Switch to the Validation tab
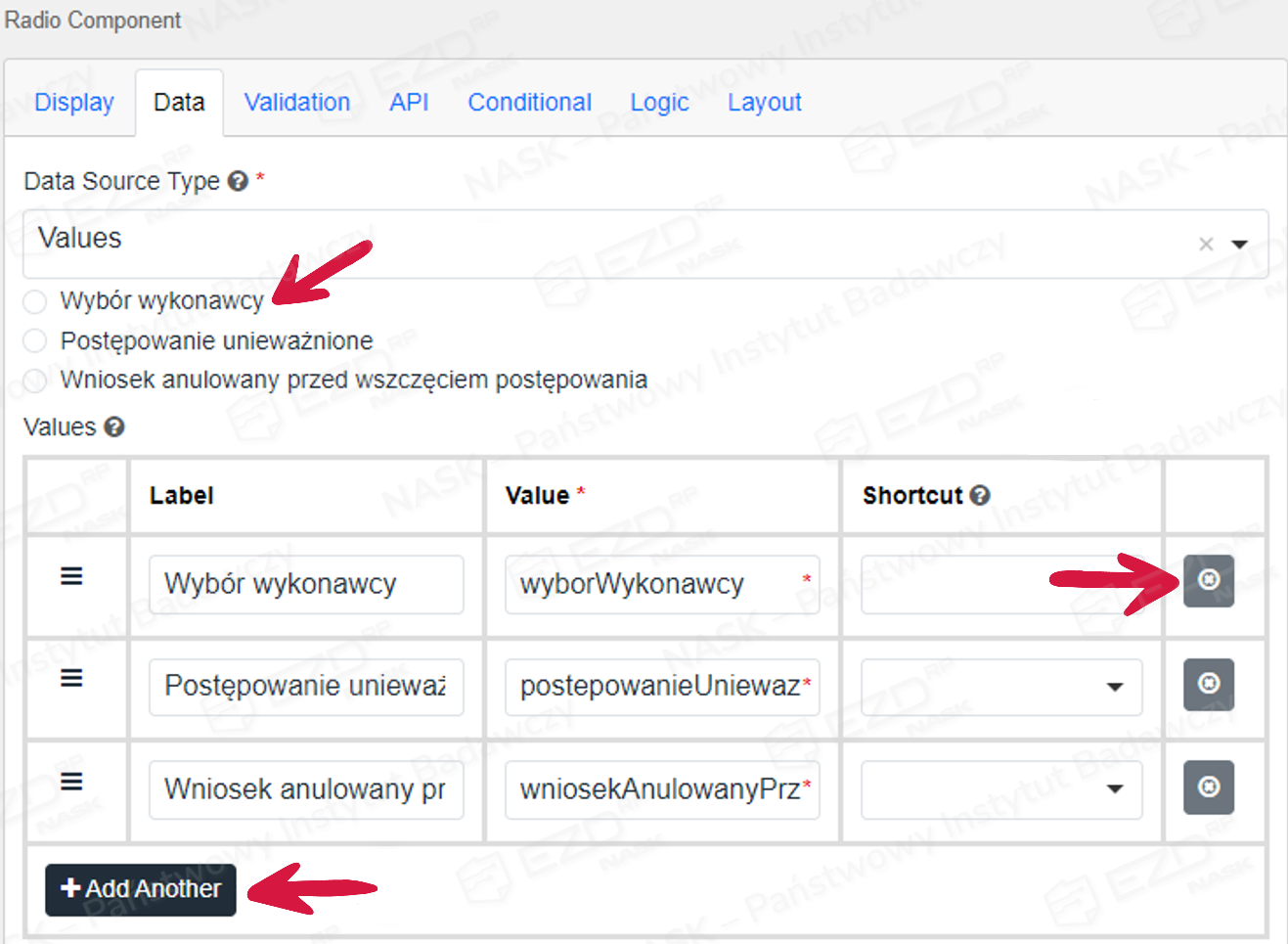This screenshot has height=944, width=1288. tap(297, 103)
